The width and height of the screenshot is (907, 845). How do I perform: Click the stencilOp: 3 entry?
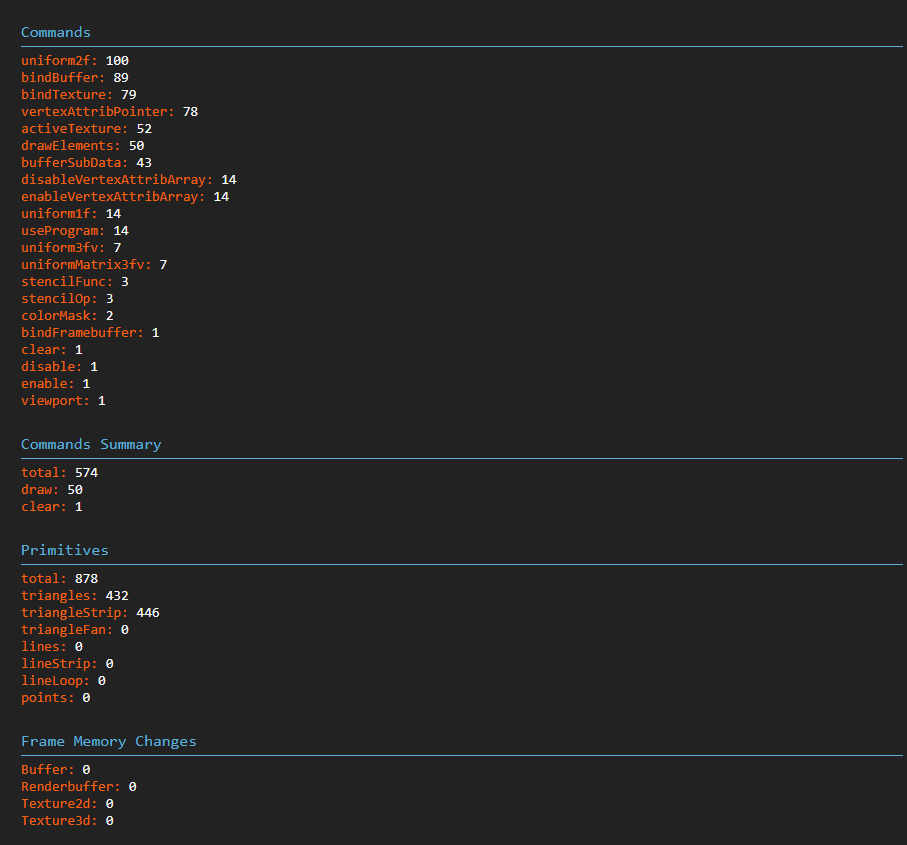point(67,298)
